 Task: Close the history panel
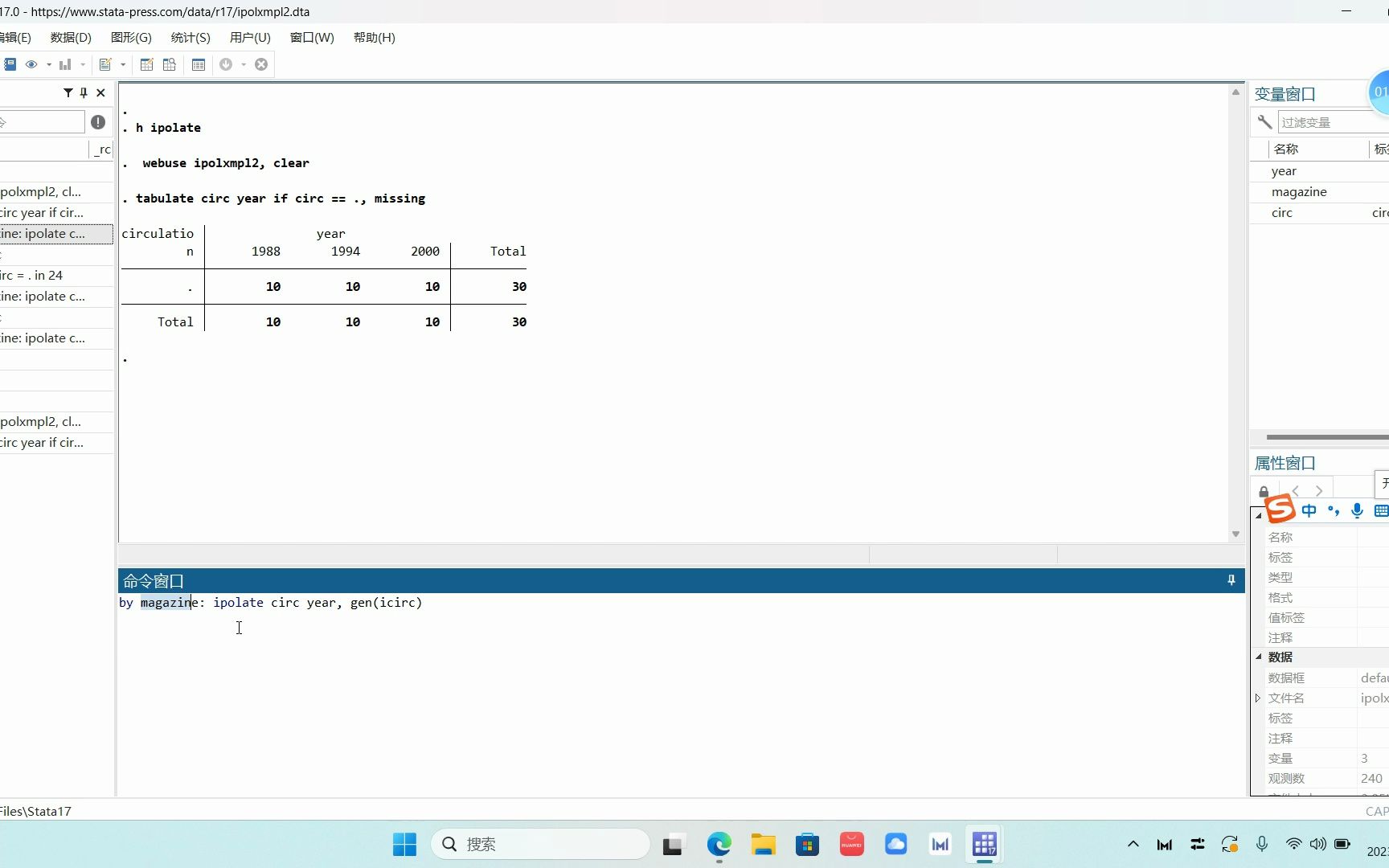coord(100,93)
